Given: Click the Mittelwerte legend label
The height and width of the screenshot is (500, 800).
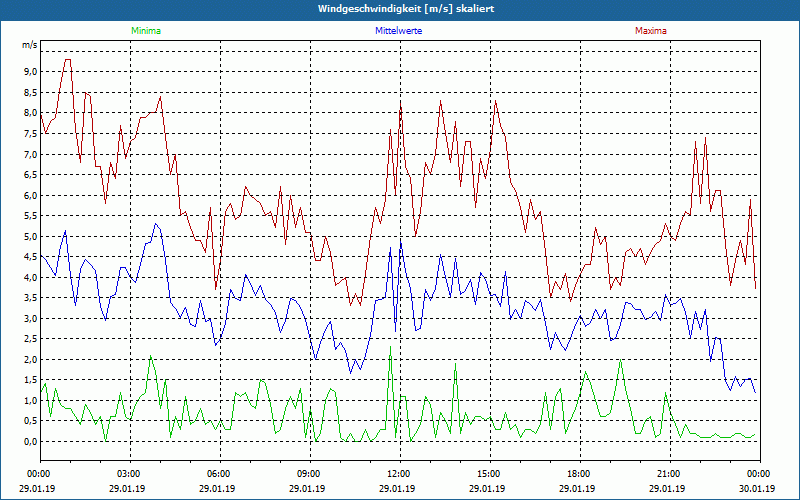Looking at the screenshot, I should pos(398,31).
